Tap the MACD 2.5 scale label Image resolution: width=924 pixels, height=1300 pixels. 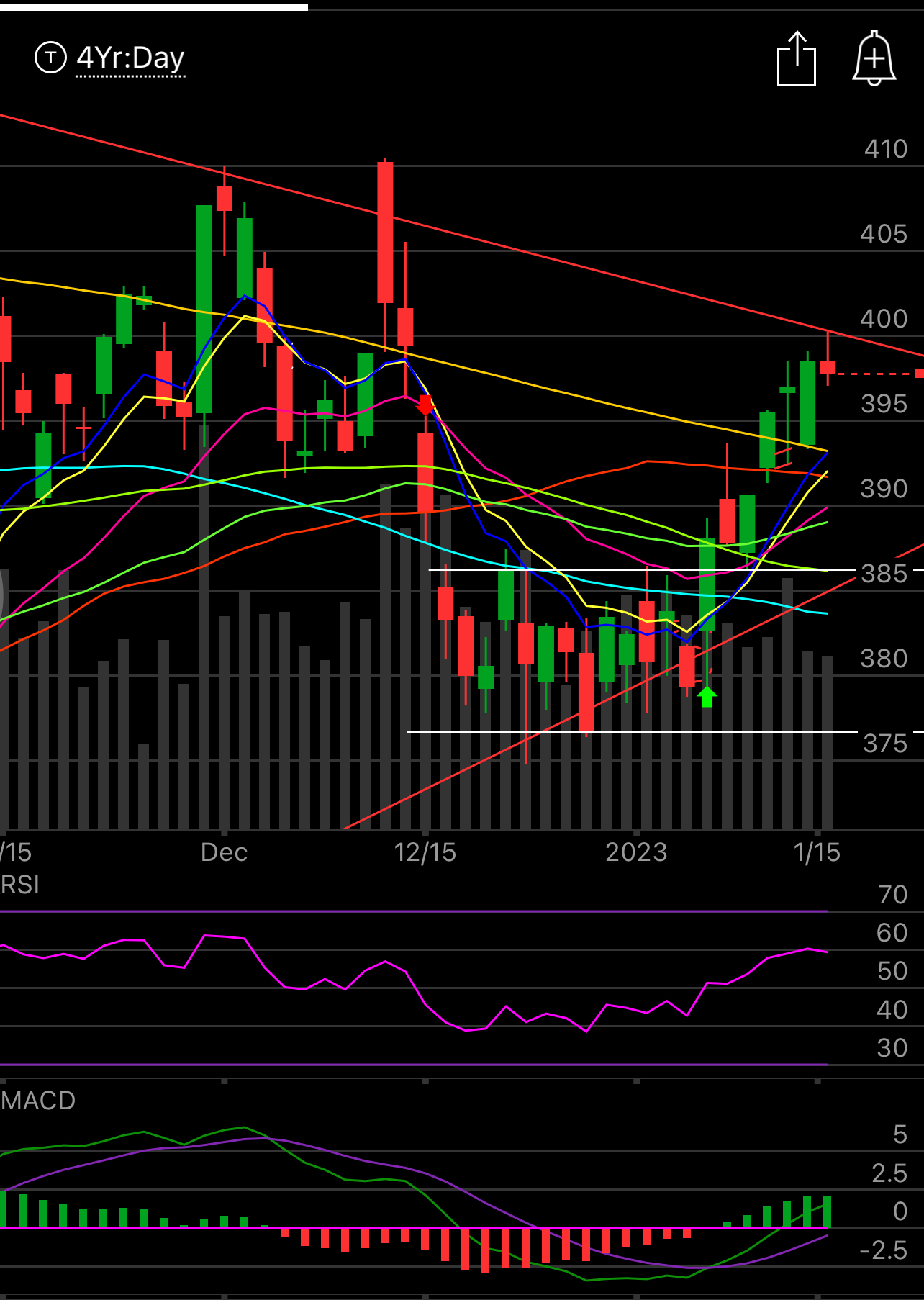coord(889,1173)
